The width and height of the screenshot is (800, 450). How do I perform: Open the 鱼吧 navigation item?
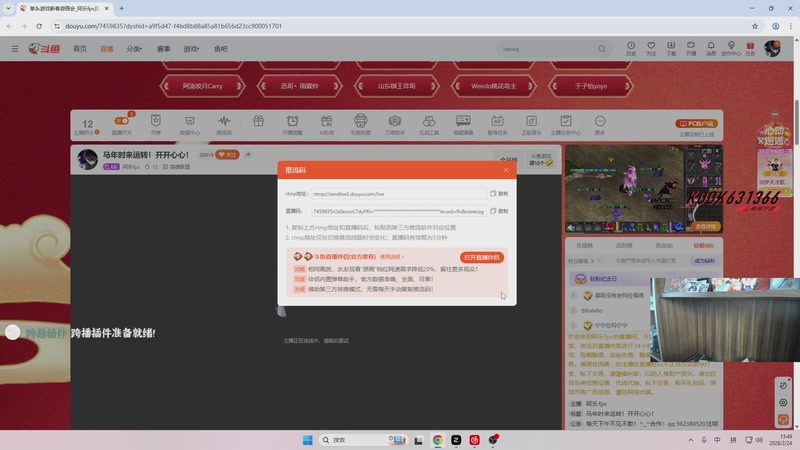tap(221, 49)
